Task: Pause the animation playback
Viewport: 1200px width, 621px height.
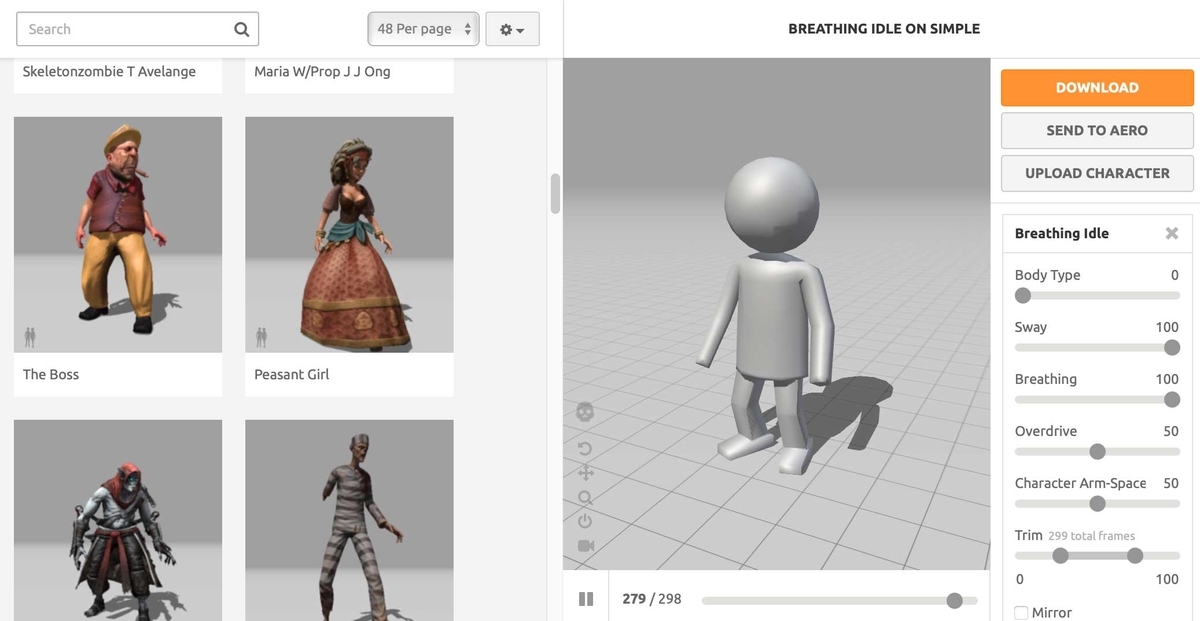Action: pos(586,599)
